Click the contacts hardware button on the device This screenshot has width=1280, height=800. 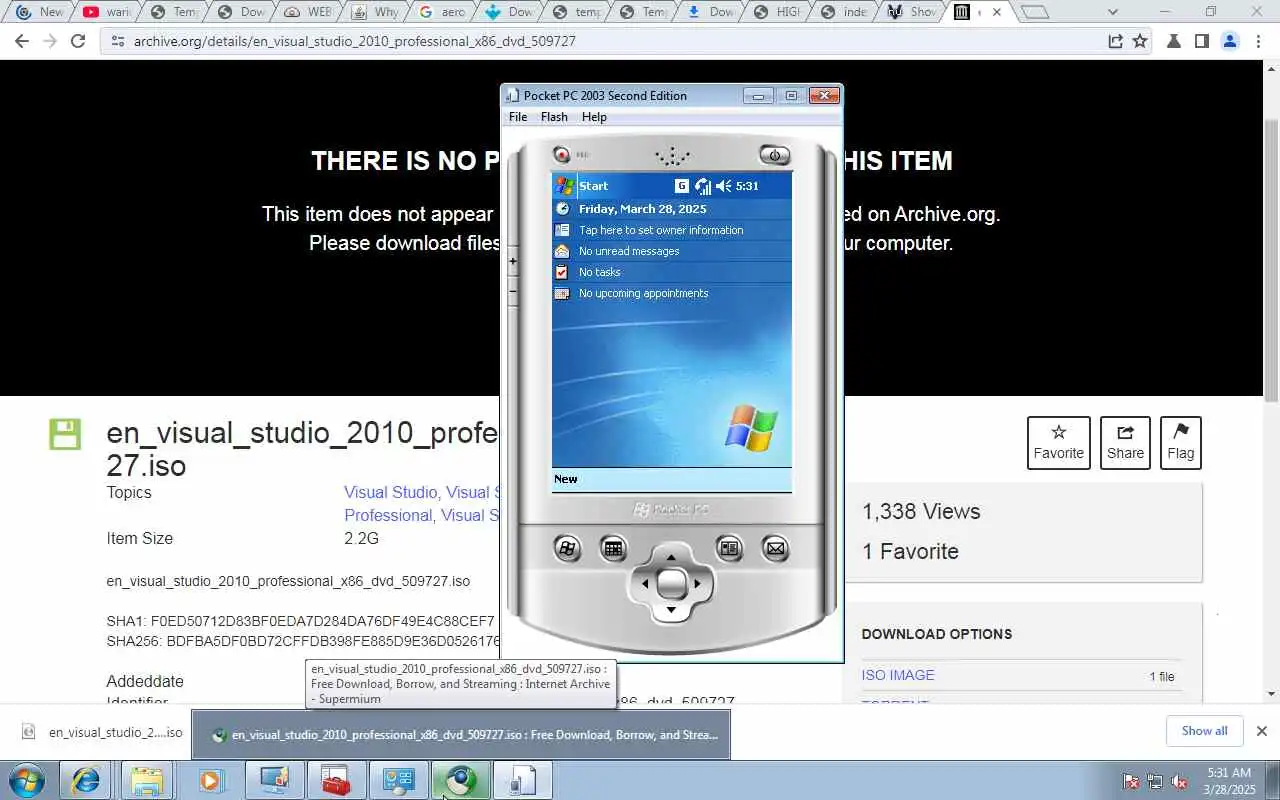tap(729, 548)
